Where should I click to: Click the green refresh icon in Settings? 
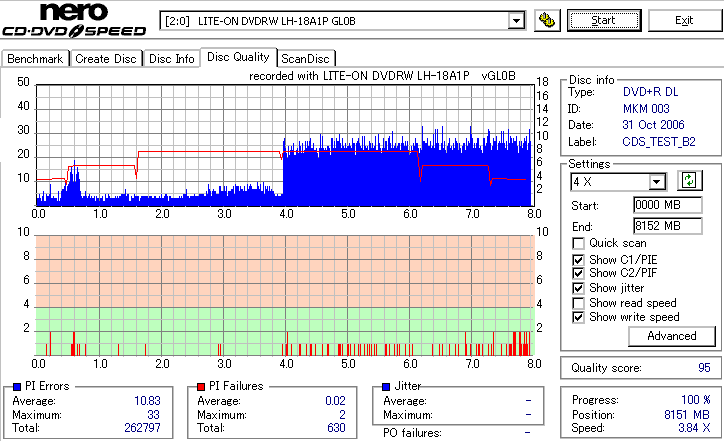689,181
